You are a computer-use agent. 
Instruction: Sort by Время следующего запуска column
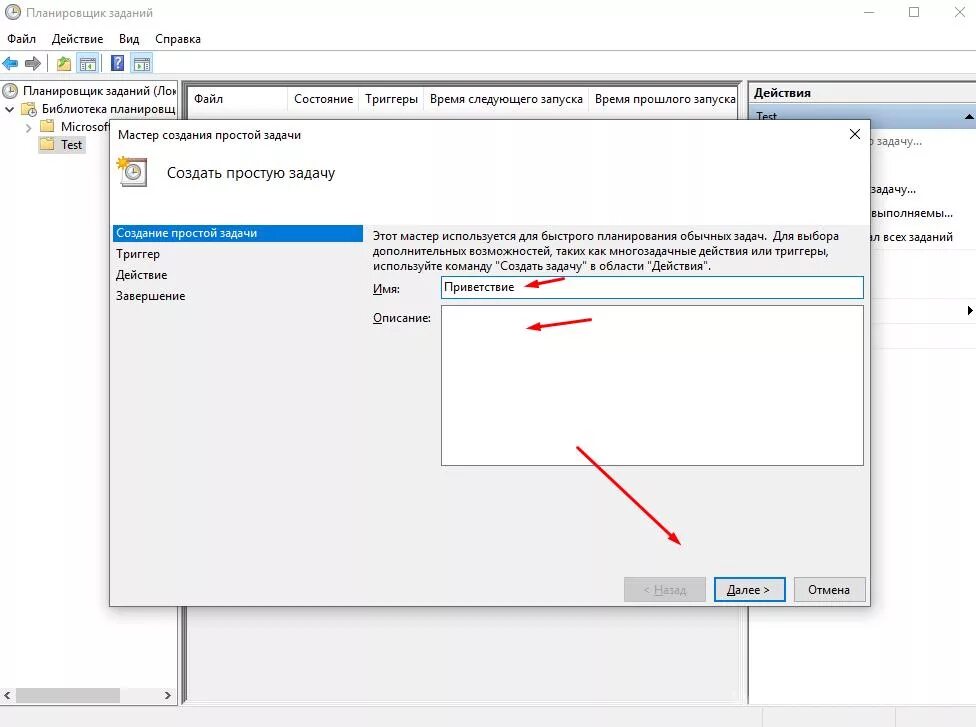(506, 99)
